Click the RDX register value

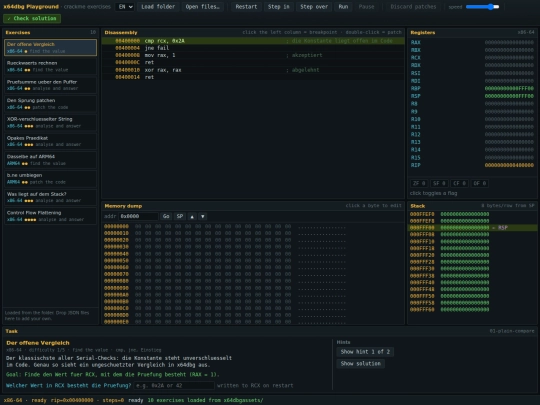coord(509,65)
